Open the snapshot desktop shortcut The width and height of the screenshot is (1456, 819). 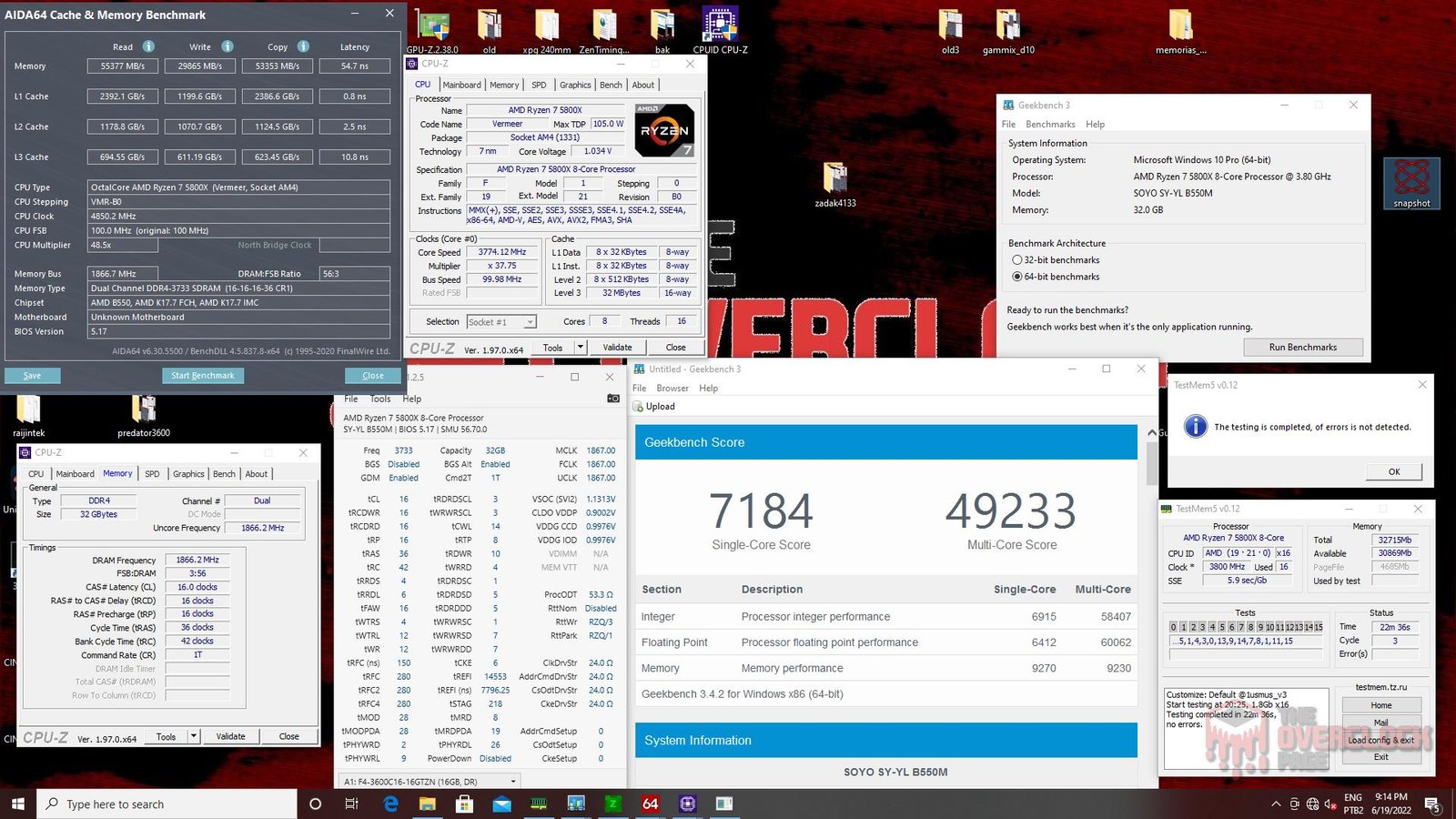tap(1411, 183)
